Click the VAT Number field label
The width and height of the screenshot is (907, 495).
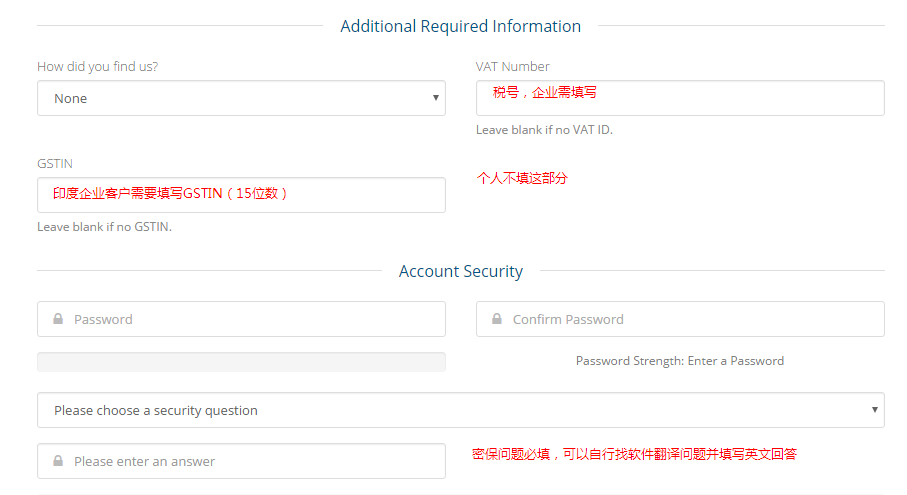[513, 67]
